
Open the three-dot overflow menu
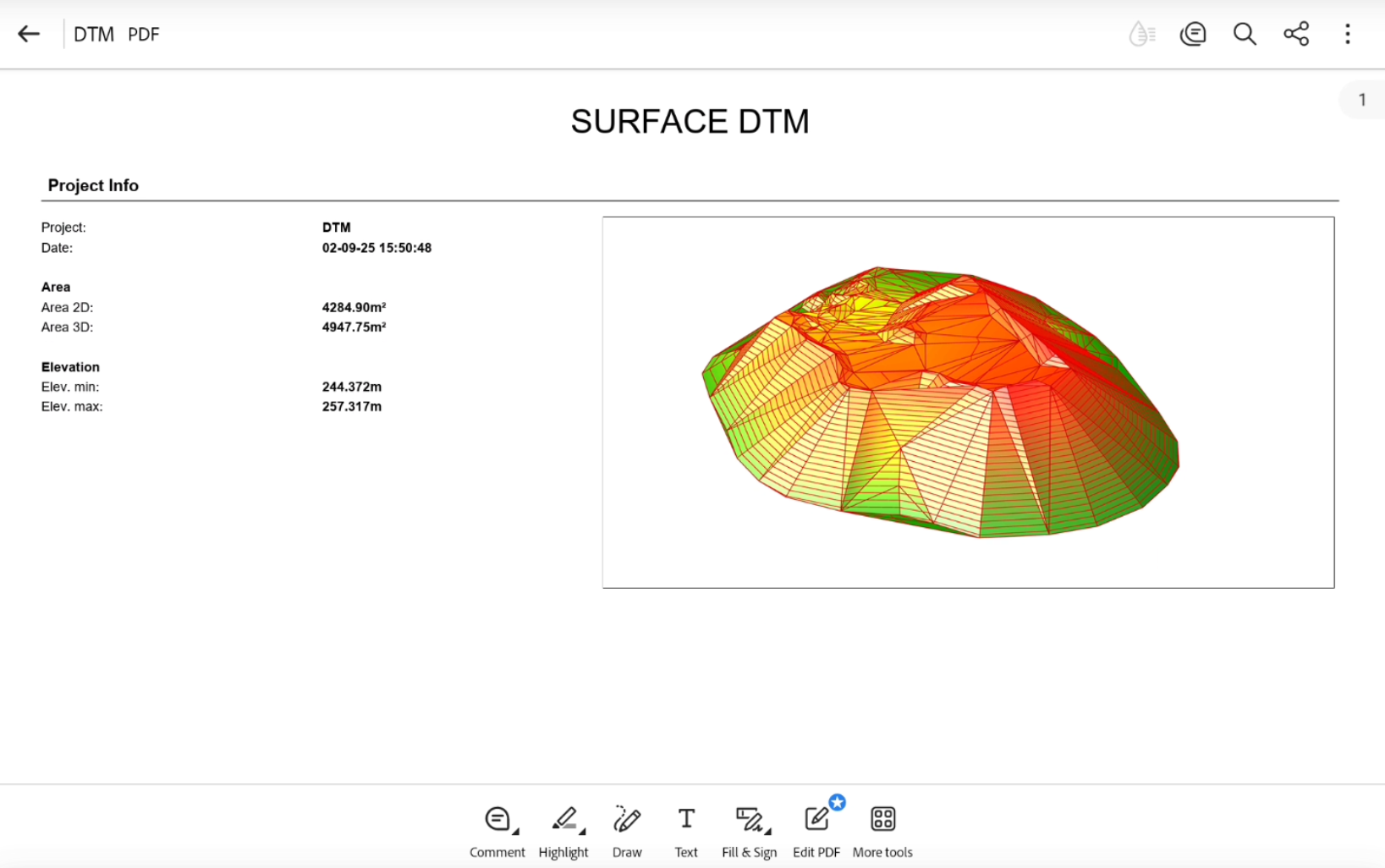pyautogui.click(x=1348, y=34)
